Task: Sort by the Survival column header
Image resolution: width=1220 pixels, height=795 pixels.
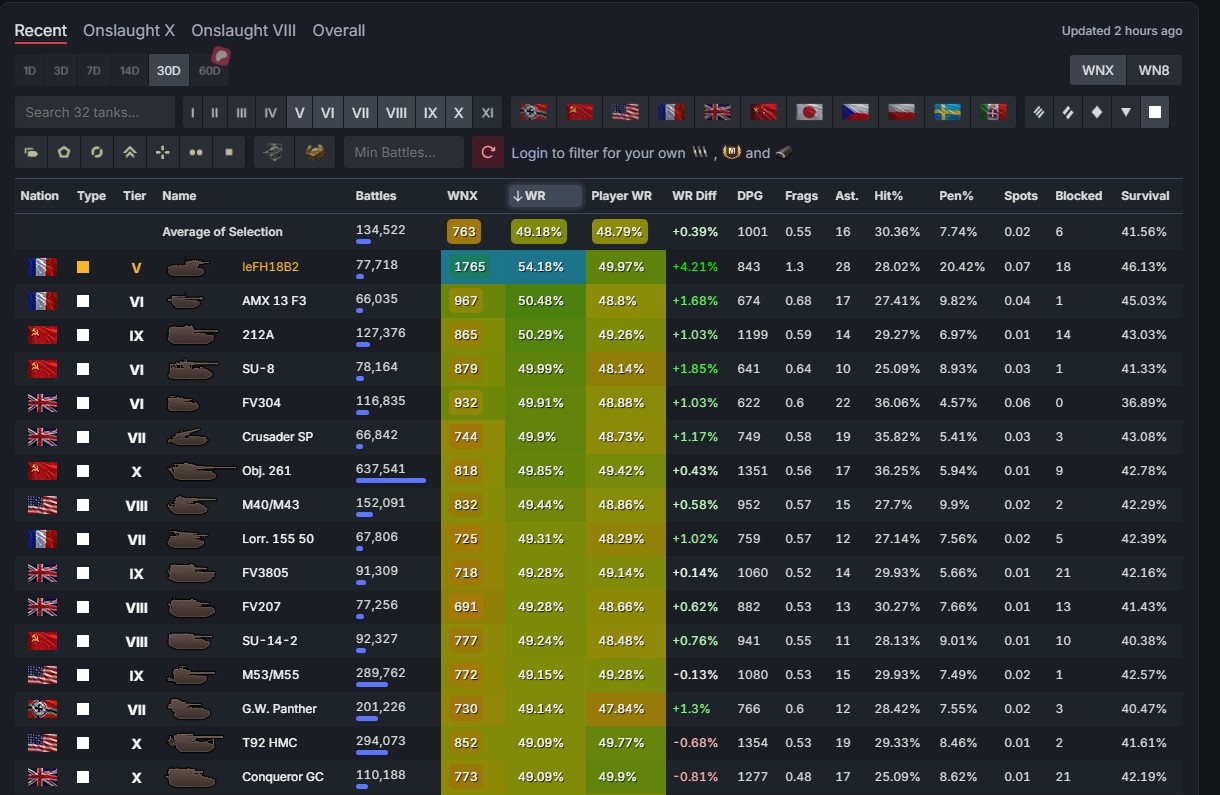Action: coord(1145,195)
